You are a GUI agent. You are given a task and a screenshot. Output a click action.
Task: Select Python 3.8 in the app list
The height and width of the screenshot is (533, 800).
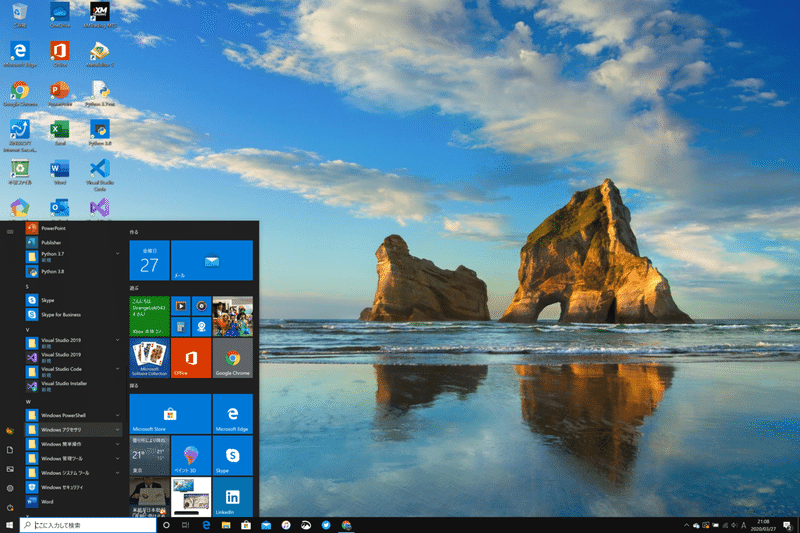[74, 271]
